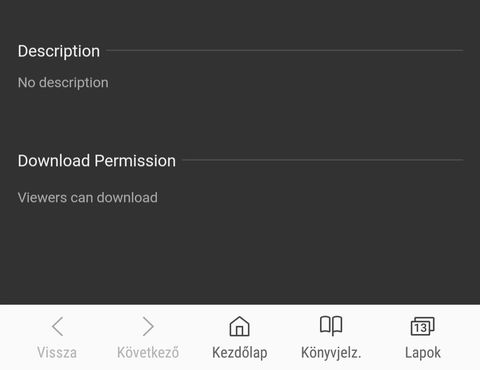
Task: Tap the Következő label
Action: click(148, 353)
